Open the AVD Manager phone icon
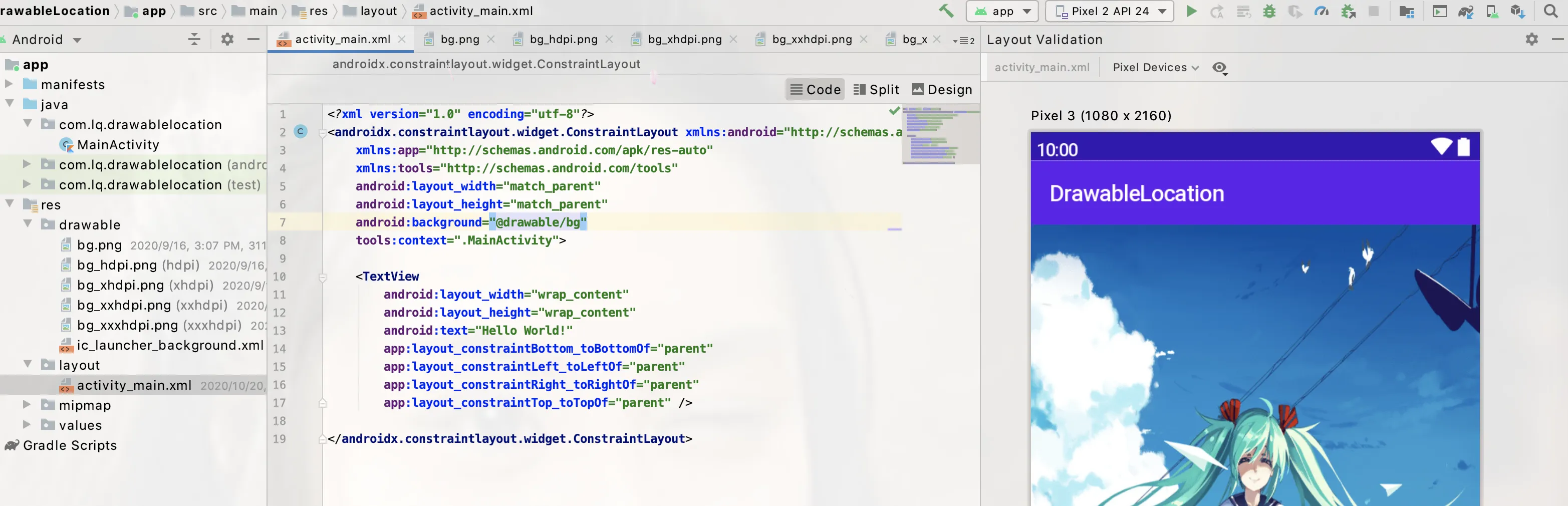1568x506 pixels. click(x=1492, y=12)
